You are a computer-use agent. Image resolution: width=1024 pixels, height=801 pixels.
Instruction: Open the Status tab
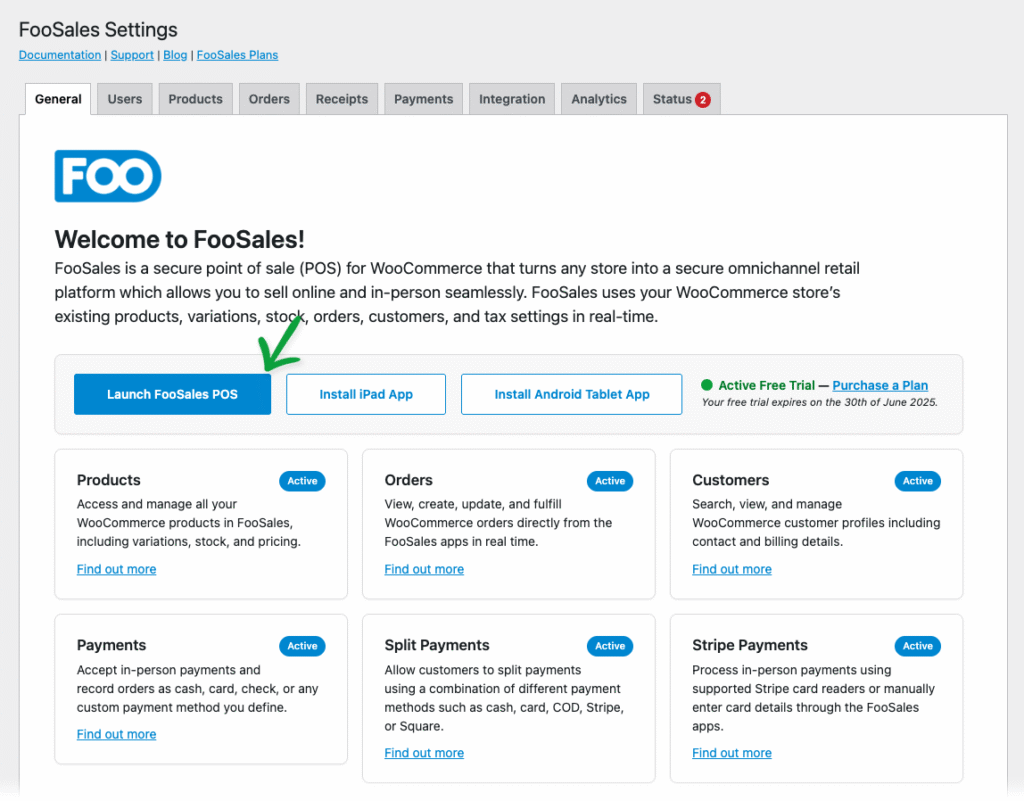pyautogui.click(x=681, y=99)
